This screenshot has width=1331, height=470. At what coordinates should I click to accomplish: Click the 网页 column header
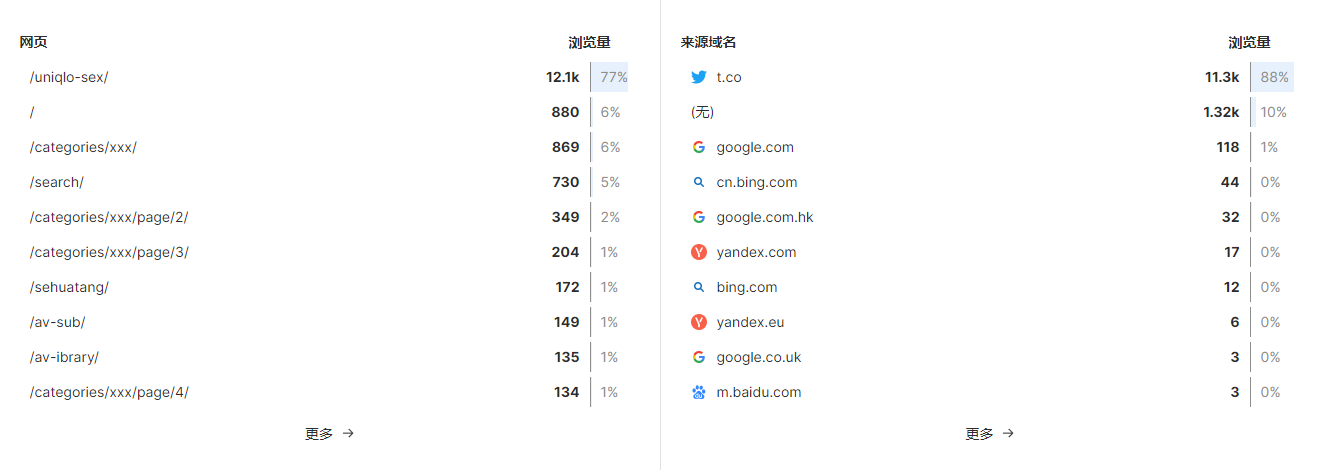coord(34,42)
